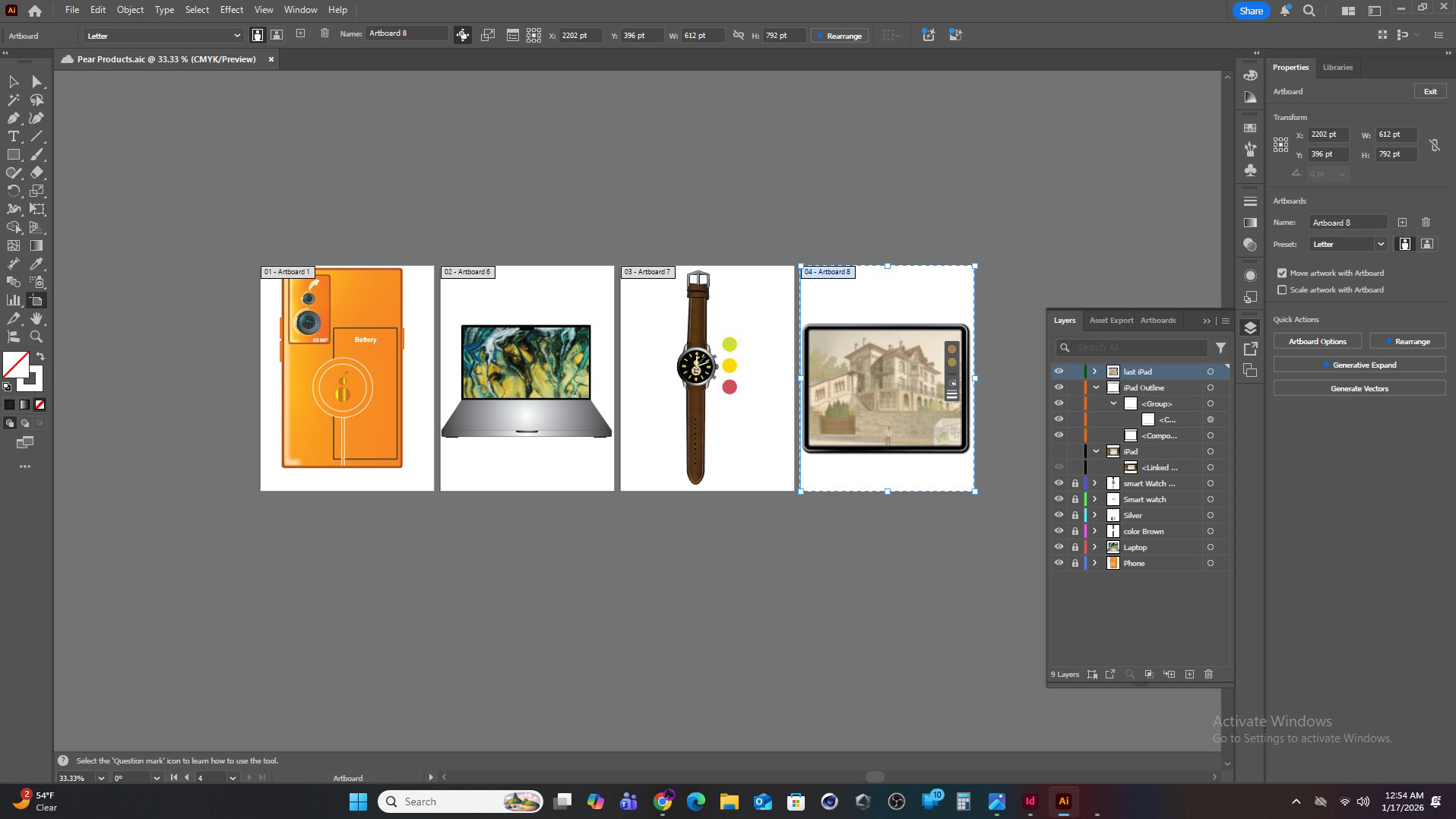Screen dimensions: 1456x819
Task: Create a new layer in Layers panel
Action: [x=1189, y=675]
